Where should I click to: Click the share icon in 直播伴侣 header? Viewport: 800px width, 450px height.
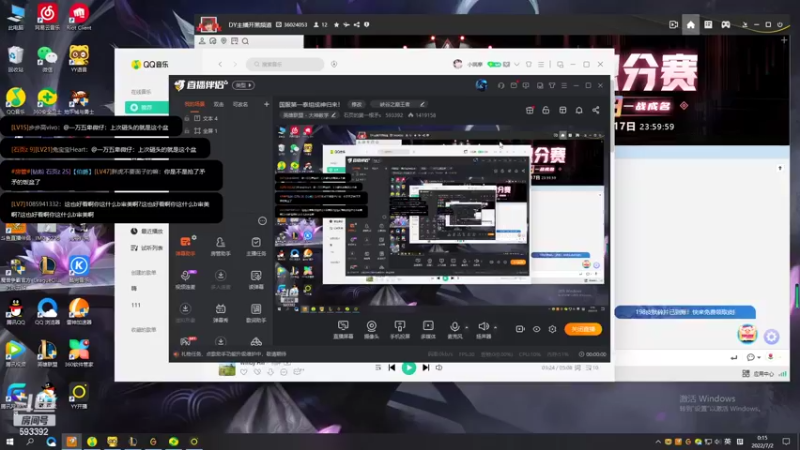595,110
